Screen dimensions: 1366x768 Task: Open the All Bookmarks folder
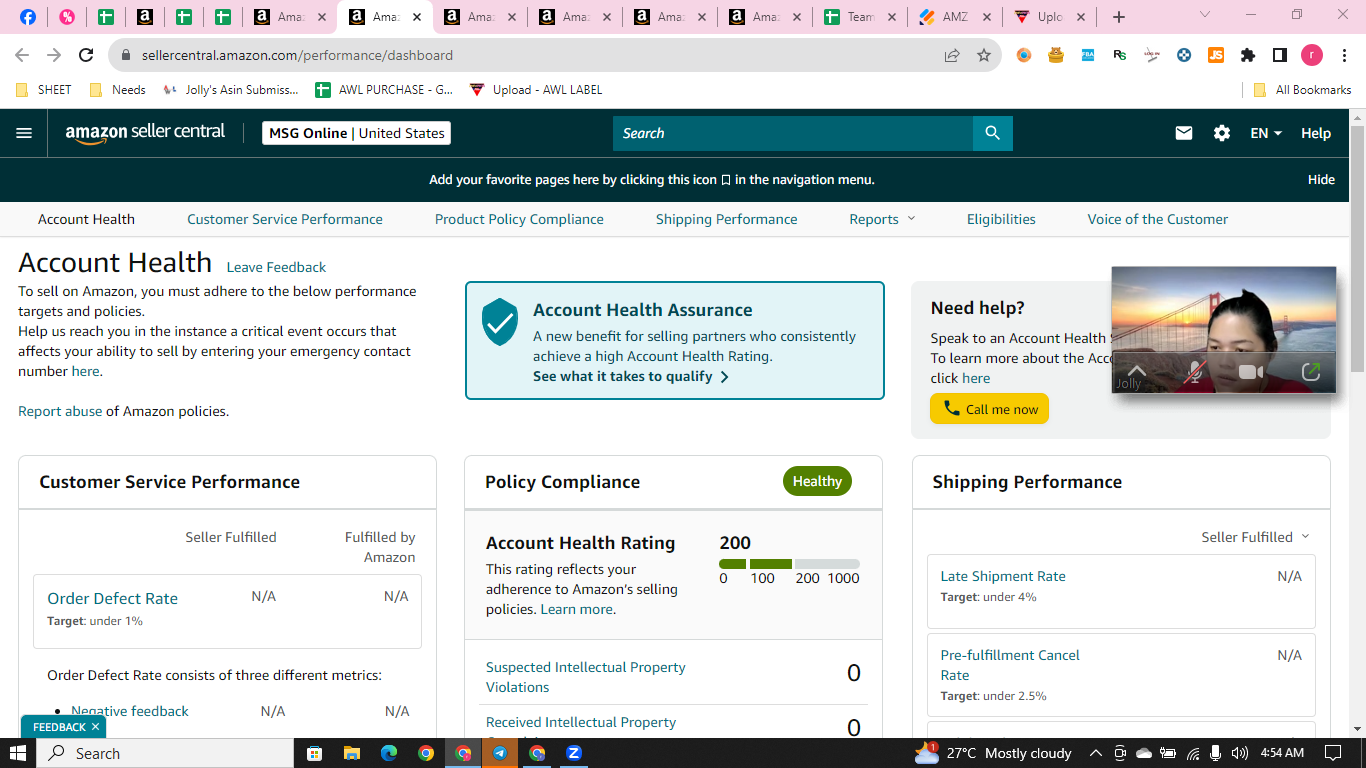[1302, 90]
